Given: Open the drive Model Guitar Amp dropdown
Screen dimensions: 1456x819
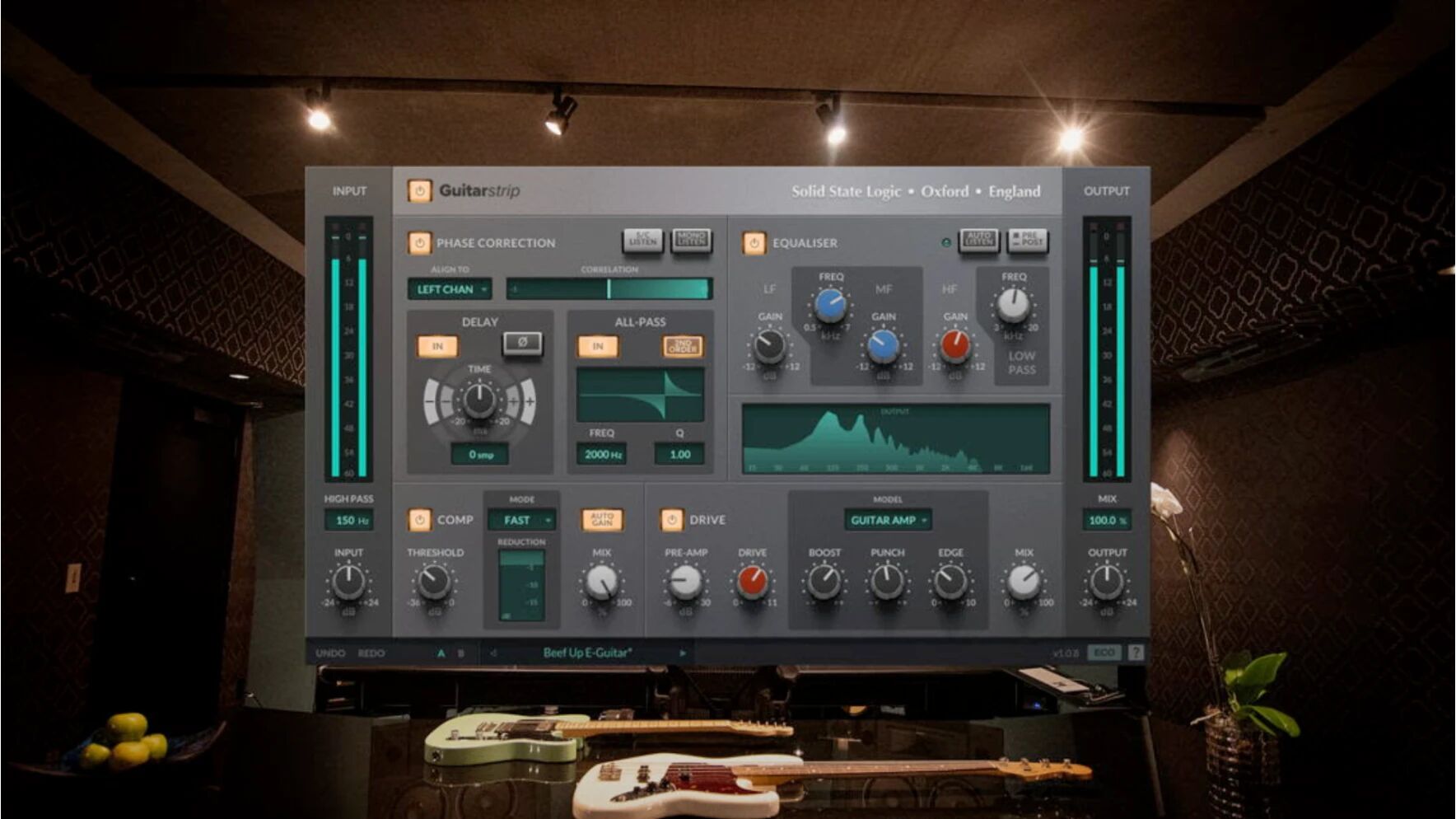Looking at the screenshot, I should (888, 520).
